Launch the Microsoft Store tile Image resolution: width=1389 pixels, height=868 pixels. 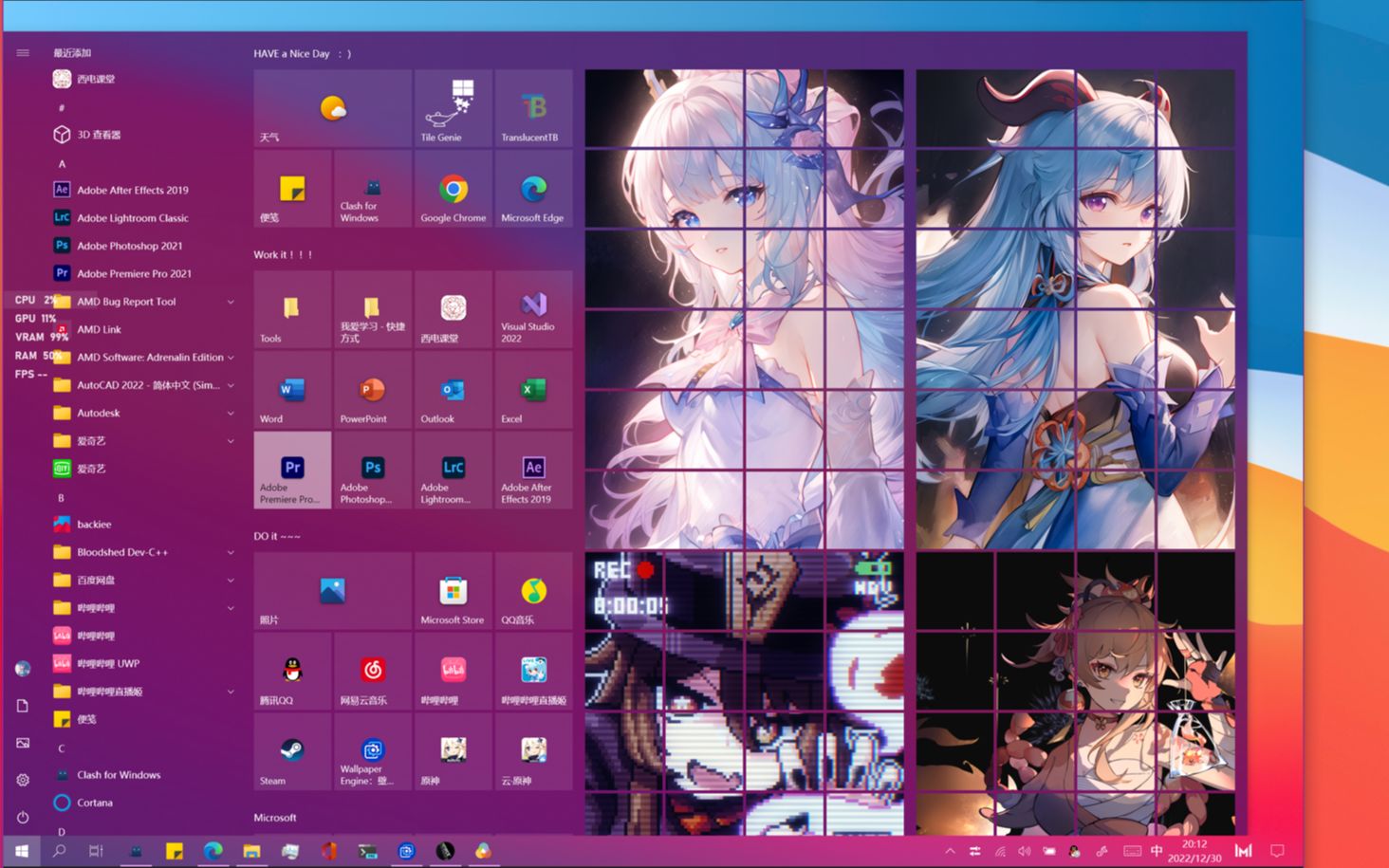454,590
